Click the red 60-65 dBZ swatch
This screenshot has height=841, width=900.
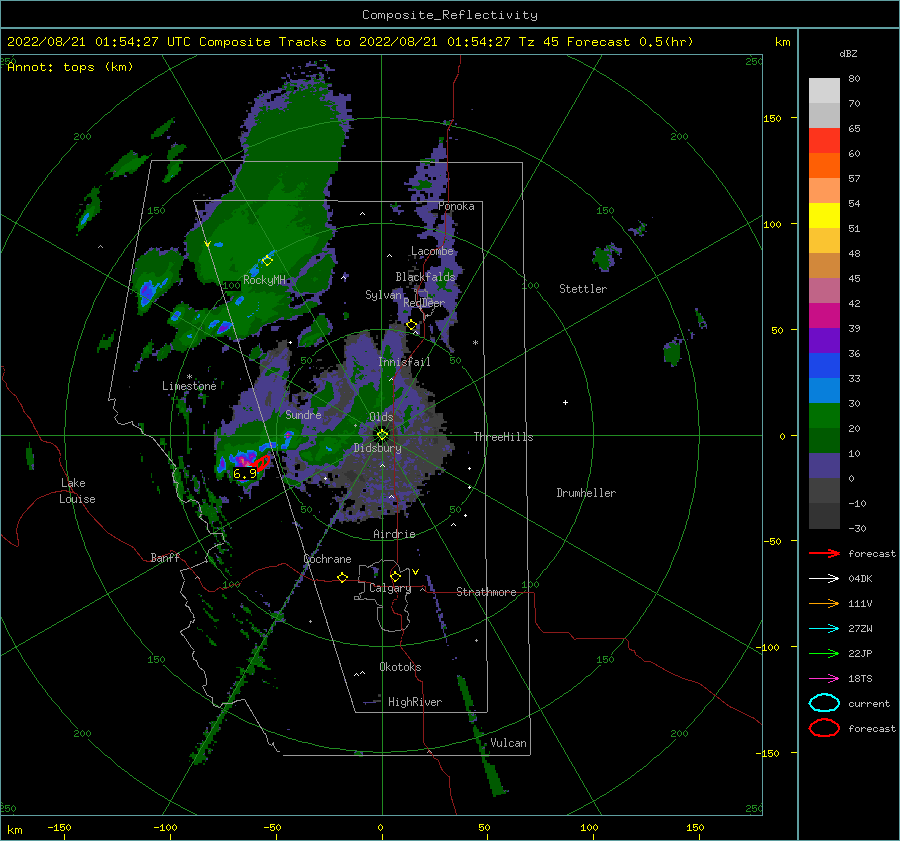point(824,141)
